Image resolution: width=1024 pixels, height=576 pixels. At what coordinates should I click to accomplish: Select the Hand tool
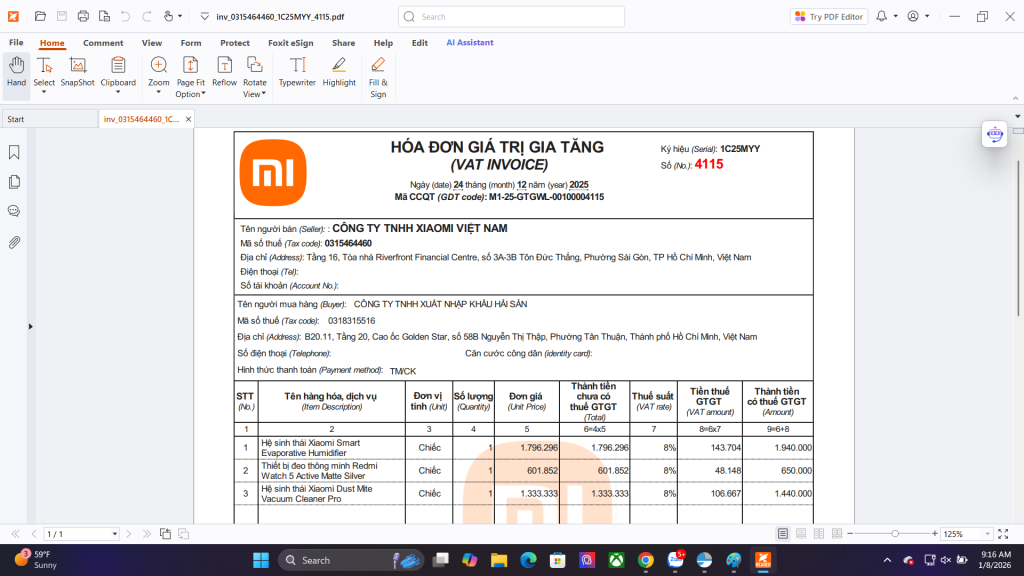17,72
